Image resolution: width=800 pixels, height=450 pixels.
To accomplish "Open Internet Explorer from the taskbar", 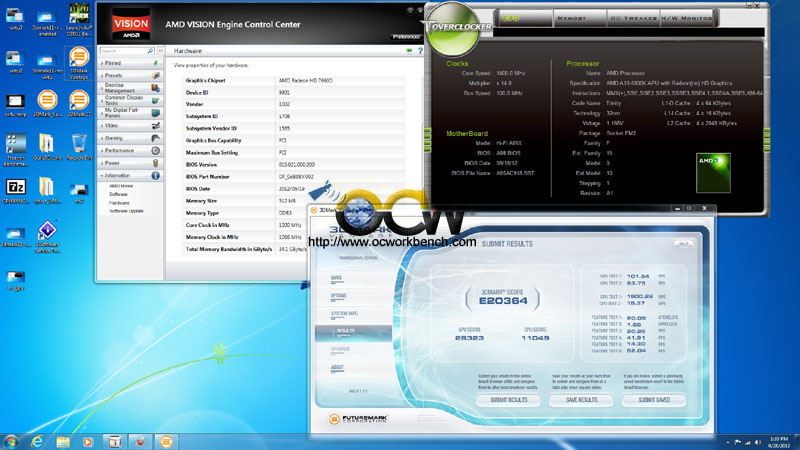I will [37, 441].
